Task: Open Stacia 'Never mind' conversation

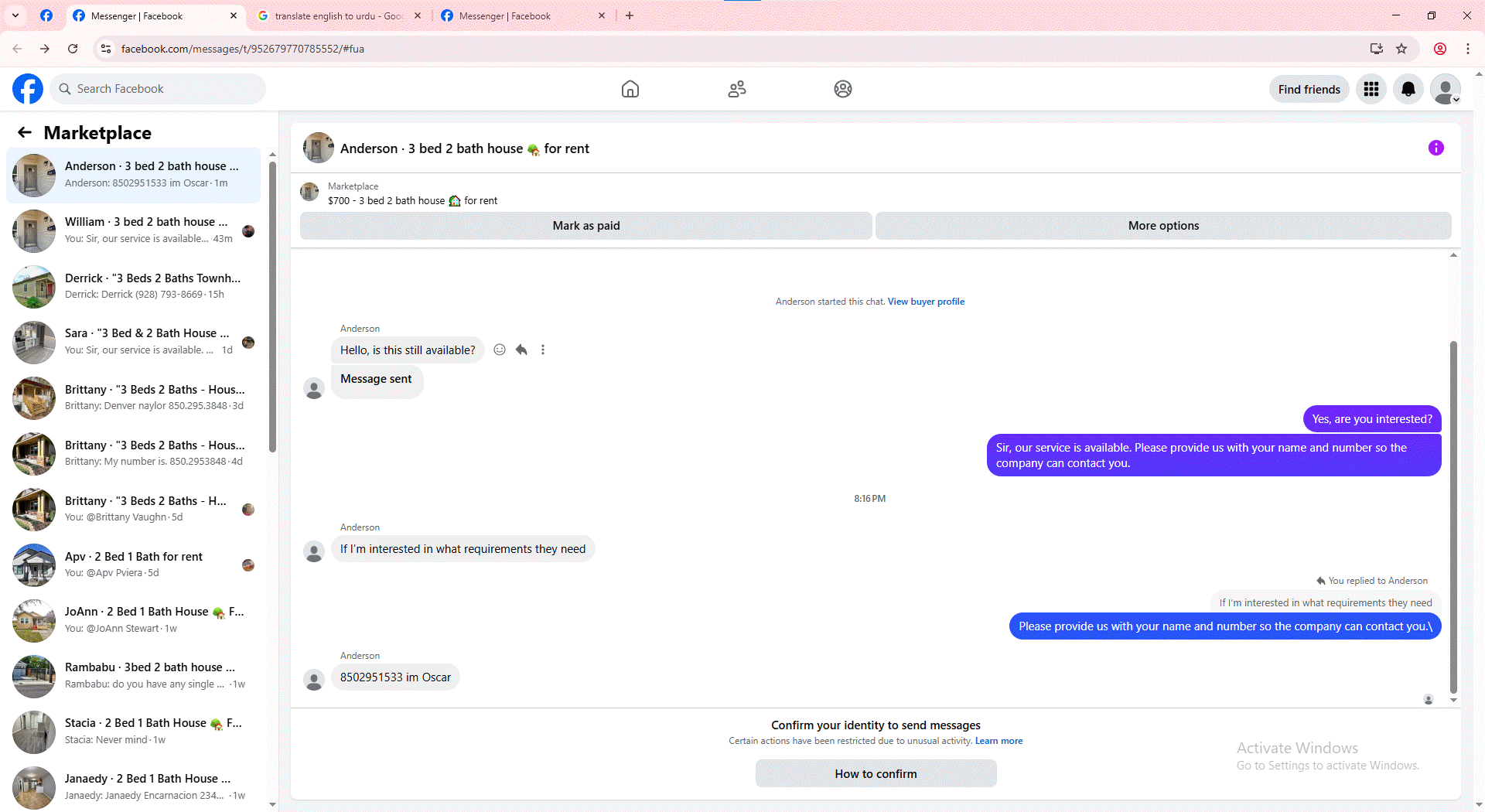Action: [x=133, y=732]
